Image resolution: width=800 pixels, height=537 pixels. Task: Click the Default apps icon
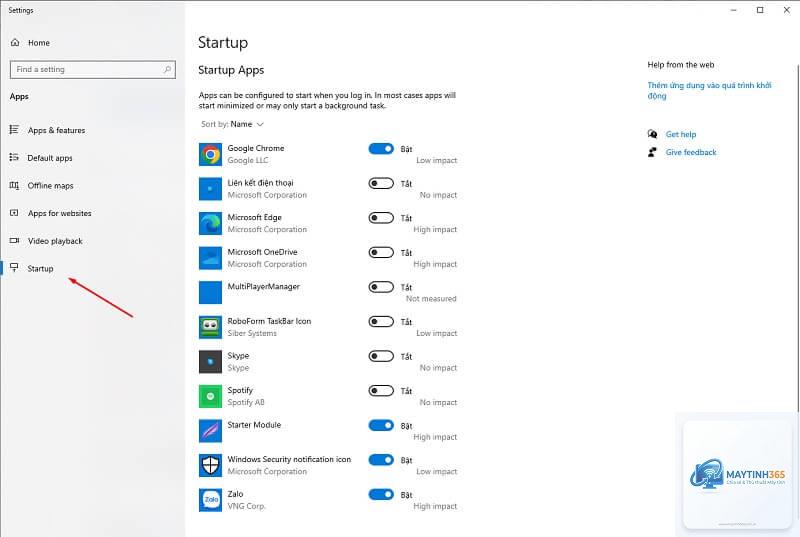pyautogui.click(x=14, y=157)
